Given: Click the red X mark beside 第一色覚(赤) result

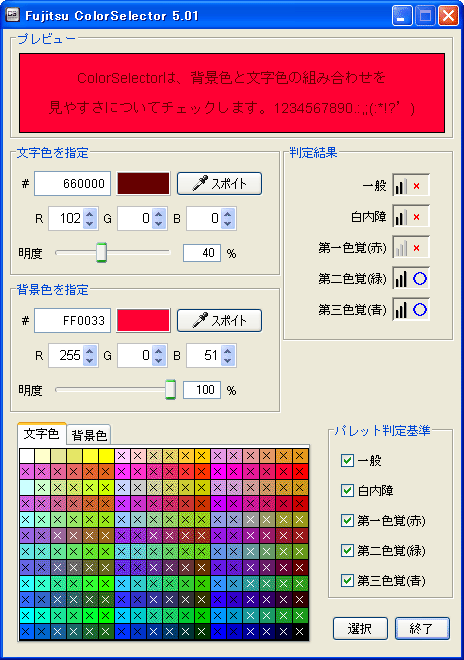Looking at the screenshot, I should click(416, 248).
